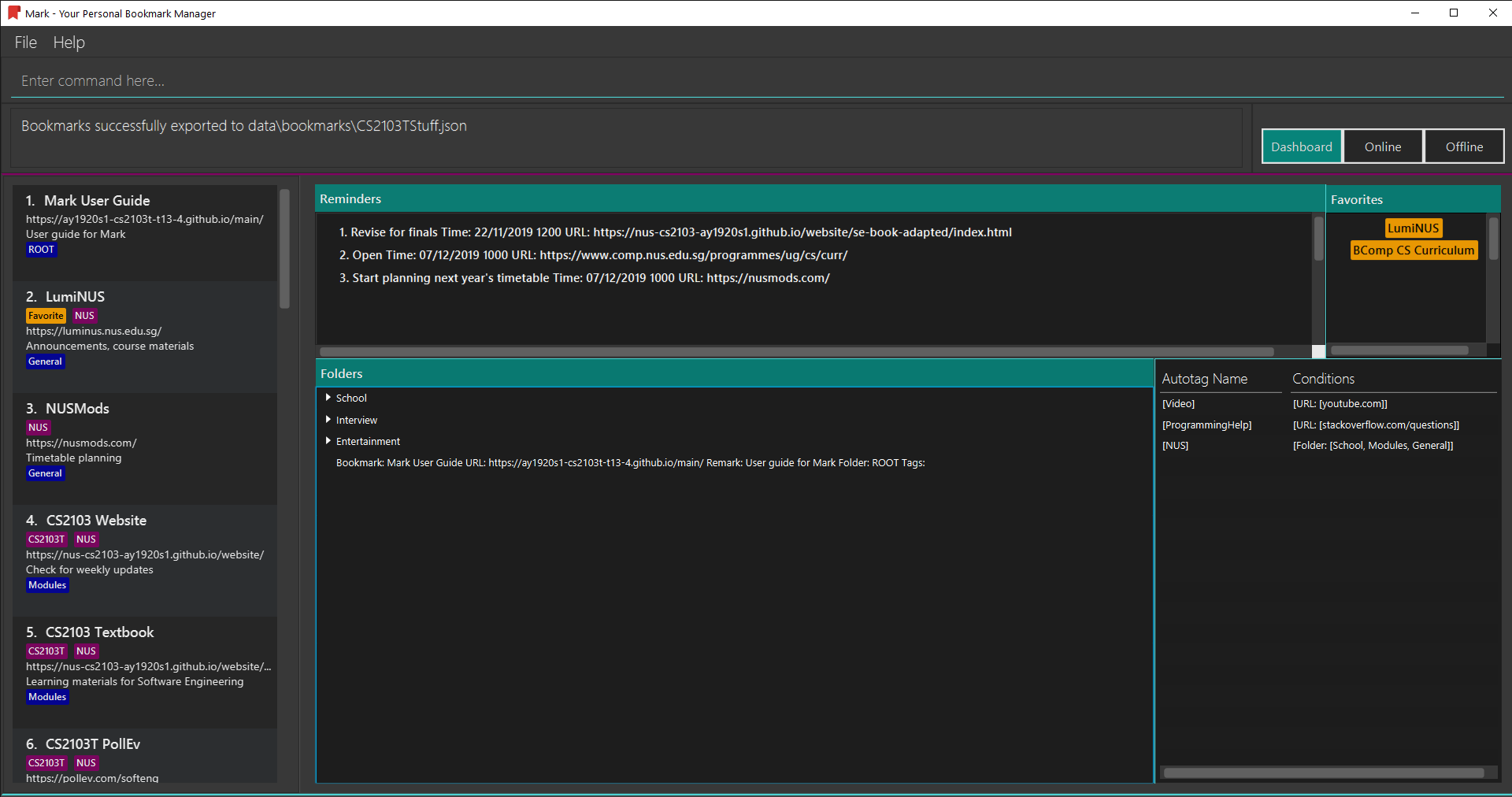The image size is (1512, 797).
Task: Click the command input field
Action: click(756, 81)
